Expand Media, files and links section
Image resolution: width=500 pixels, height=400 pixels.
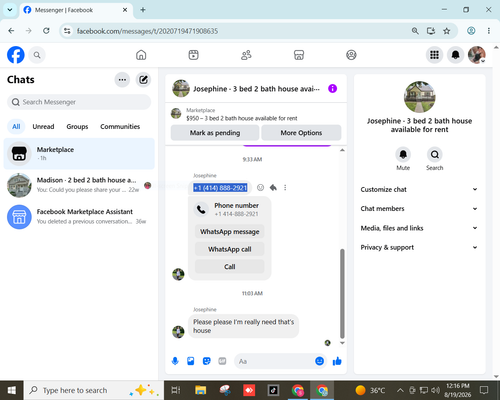click(419, 228)
